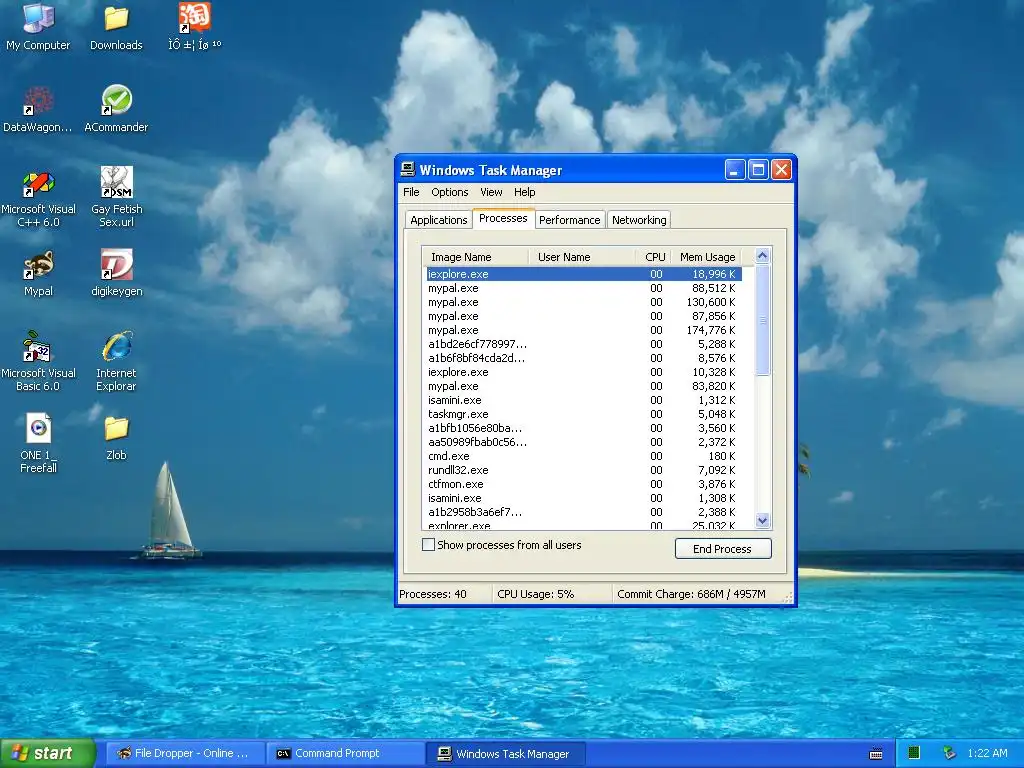Sort by CPU column header
Screen dimensions: 1024x768
click(x=653, y=257)
